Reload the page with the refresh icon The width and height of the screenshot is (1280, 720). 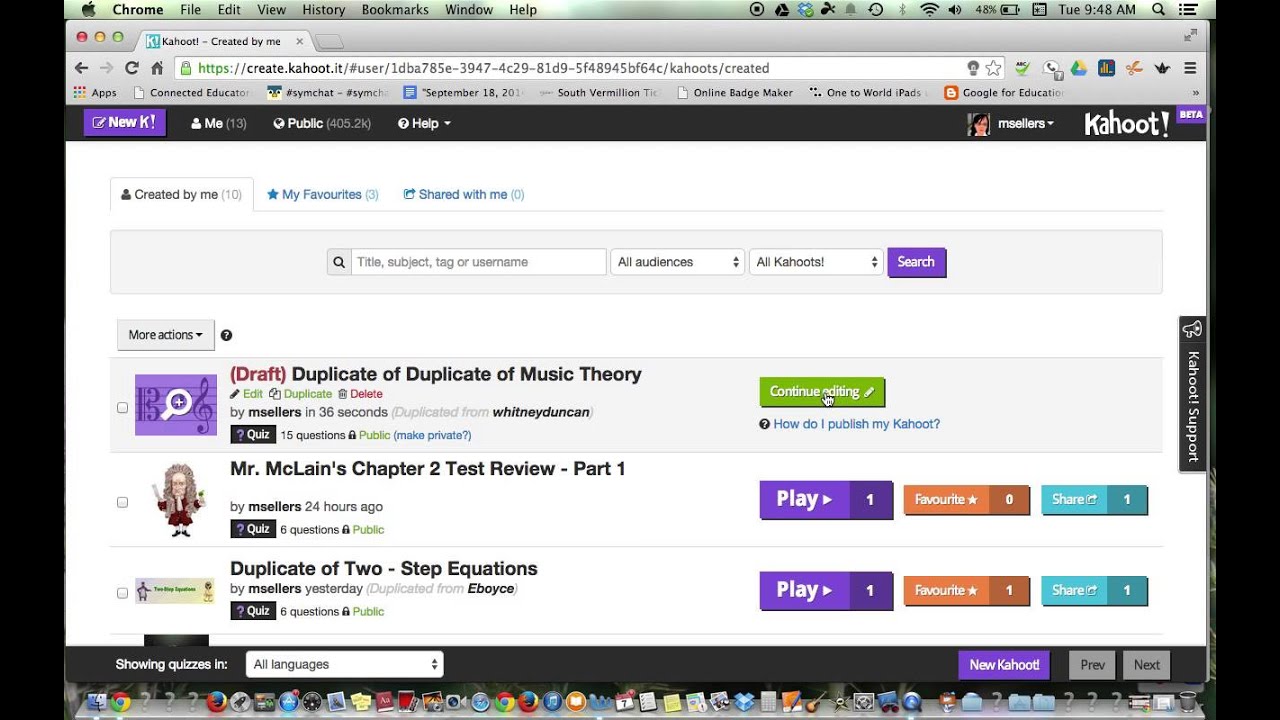[x=131, y=68]
